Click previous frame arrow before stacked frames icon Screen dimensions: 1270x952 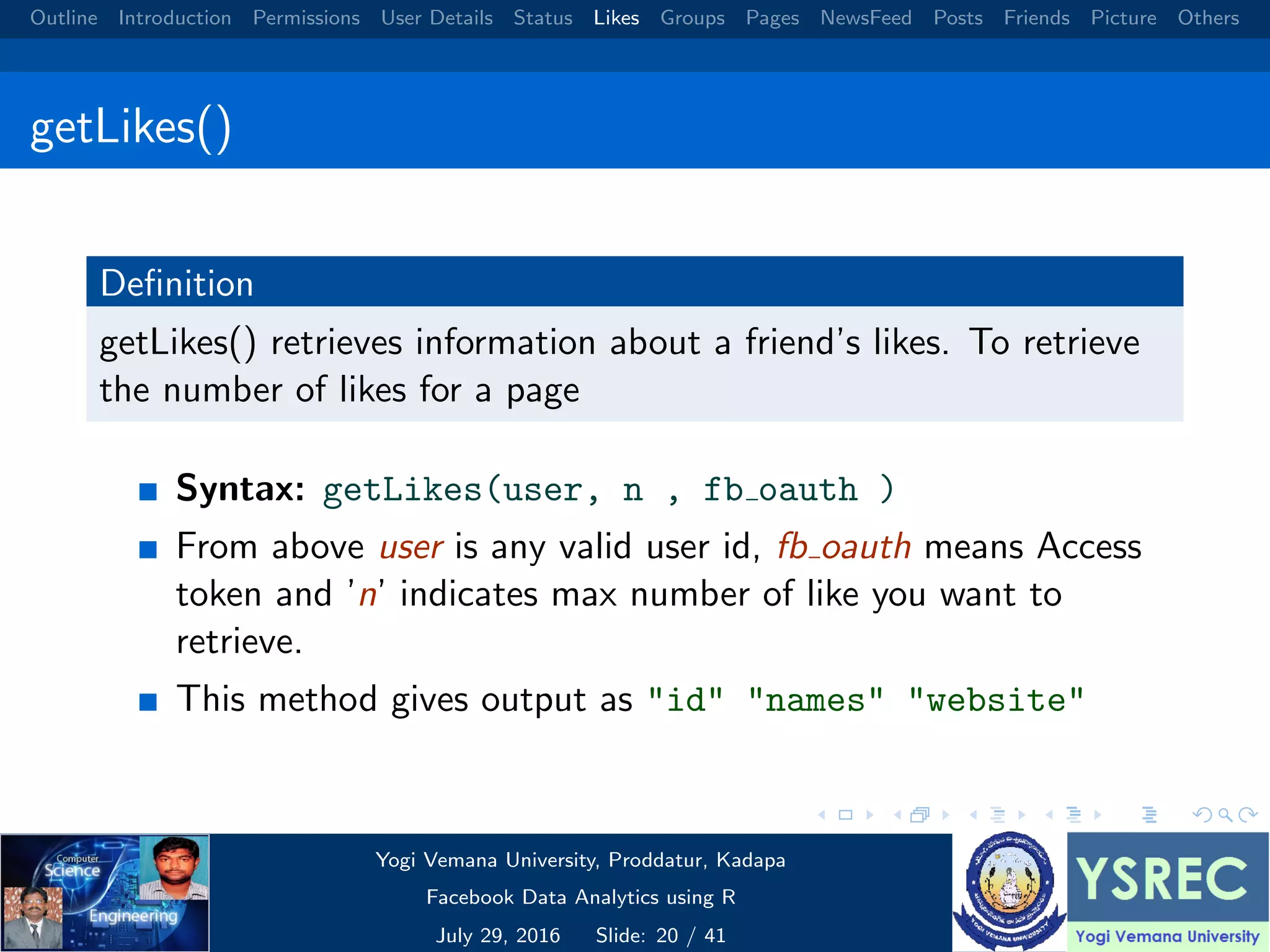[x=897, y=815]
